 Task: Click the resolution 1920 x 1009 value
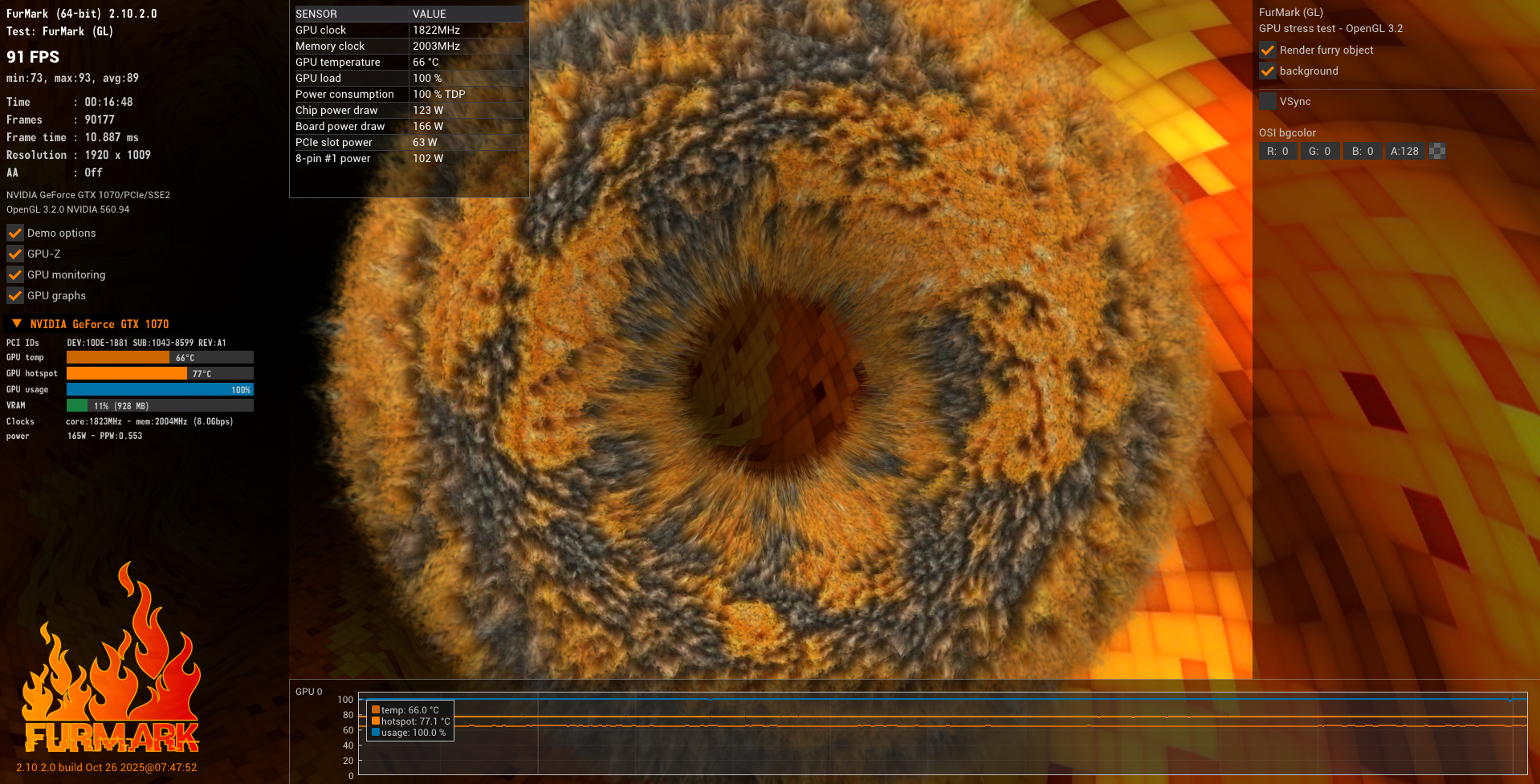(x=118, y=155)
